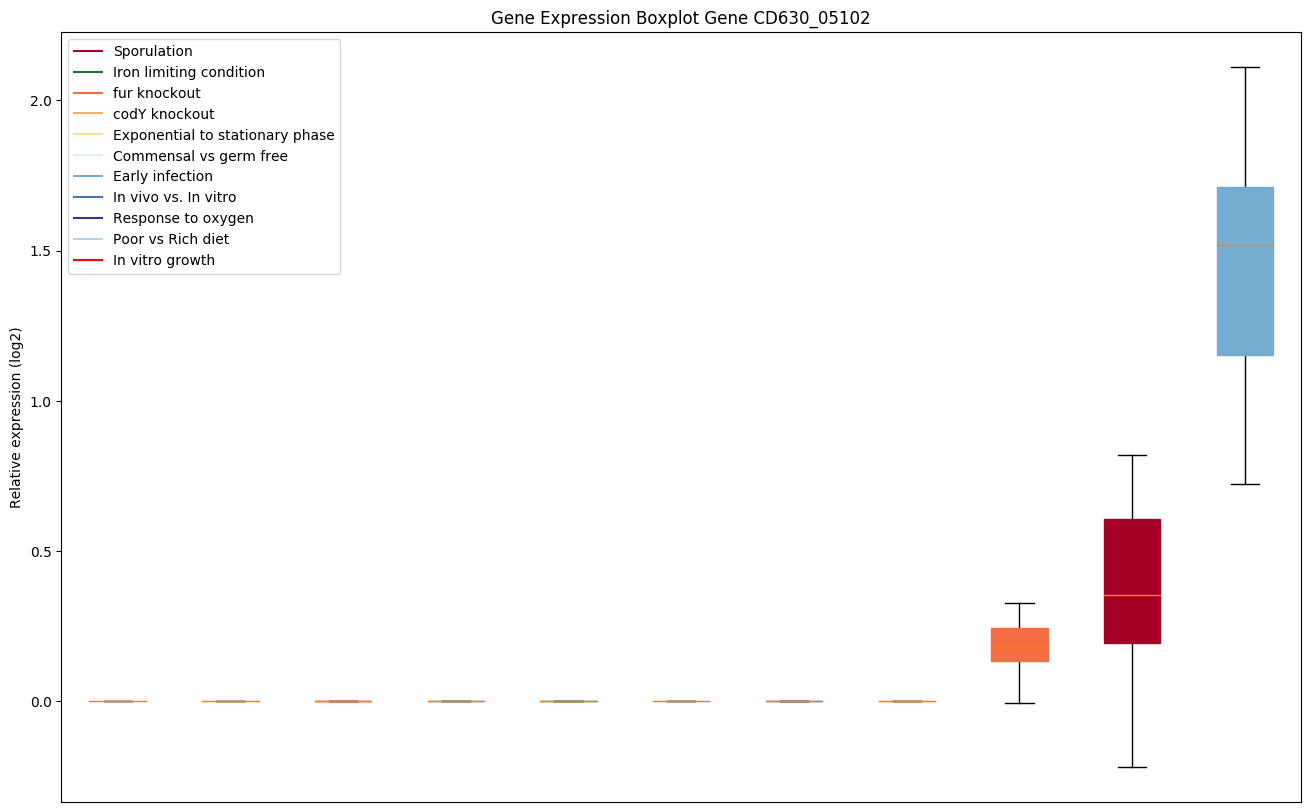Click 'Commensal vs germ free' legend entry
The height and width of the screenshot is (812, 1311).
point(200,156)
